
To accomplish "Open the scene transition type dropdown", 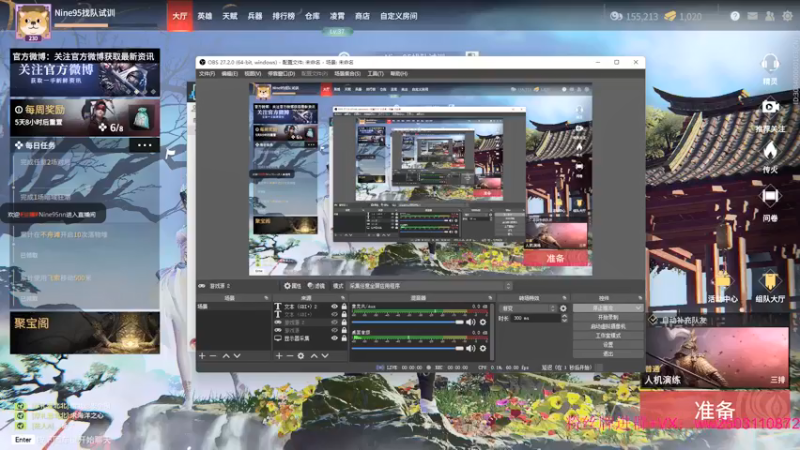I will pyautogui.click(x=529, y=308).
